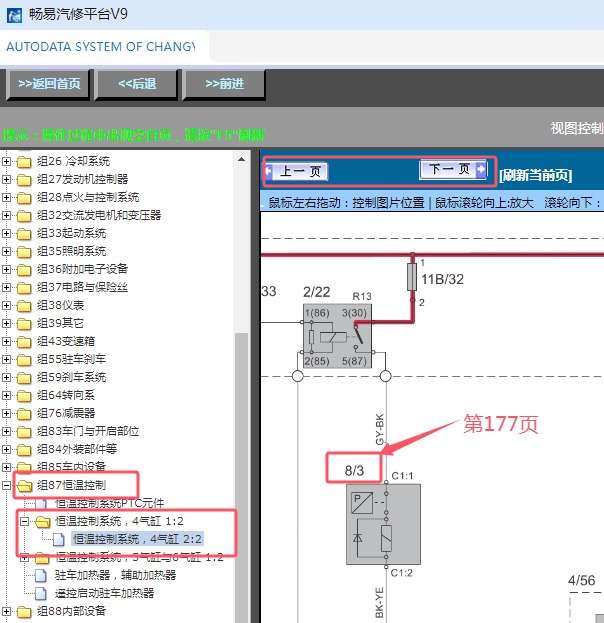This screenshot has height=623, width=604.
Task: Click the <<后退 back button
Action: click(137, 84)
